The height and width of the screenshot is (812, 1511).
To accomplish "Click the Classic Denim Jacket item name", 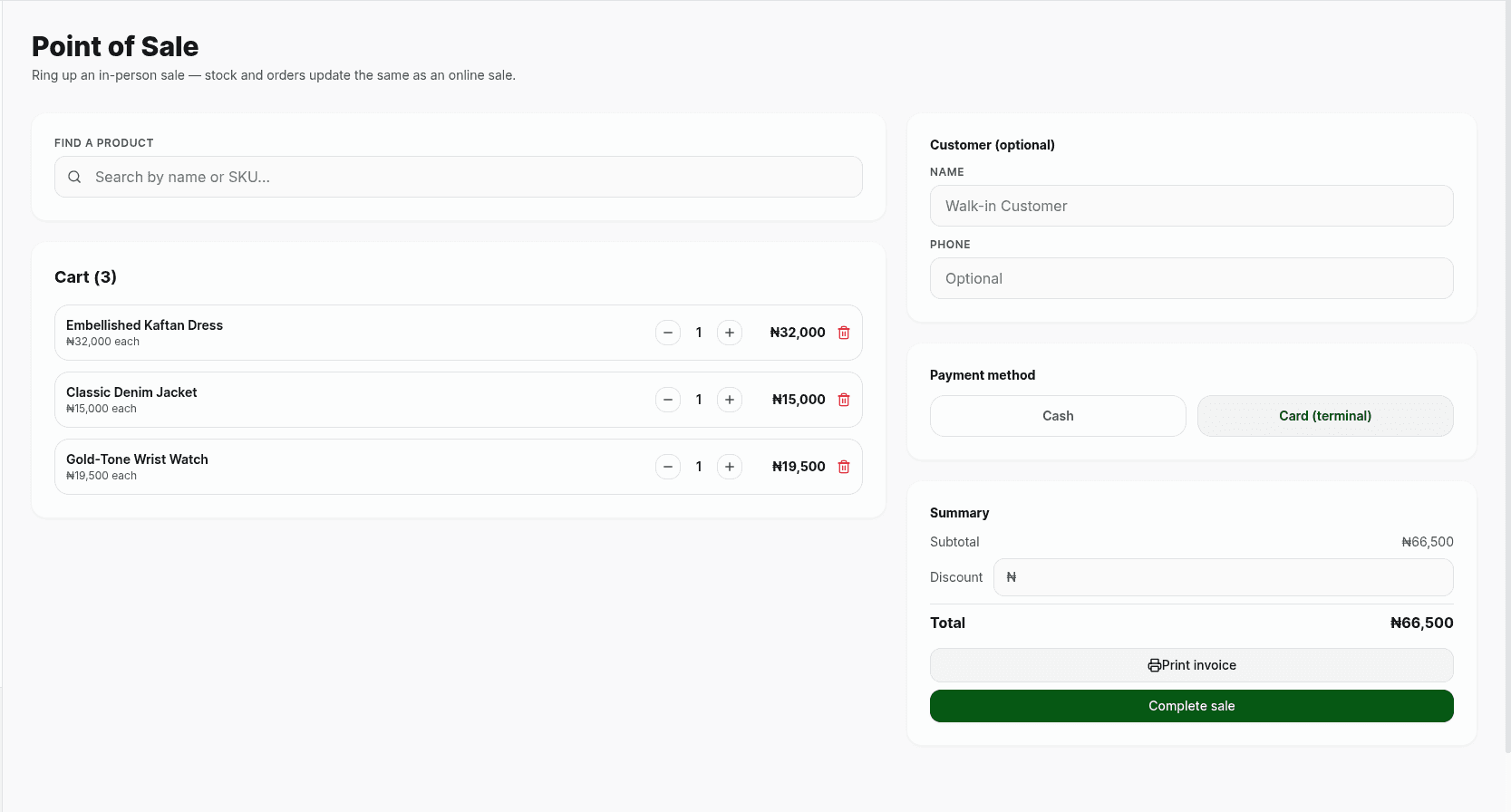I will click(131, 392).
